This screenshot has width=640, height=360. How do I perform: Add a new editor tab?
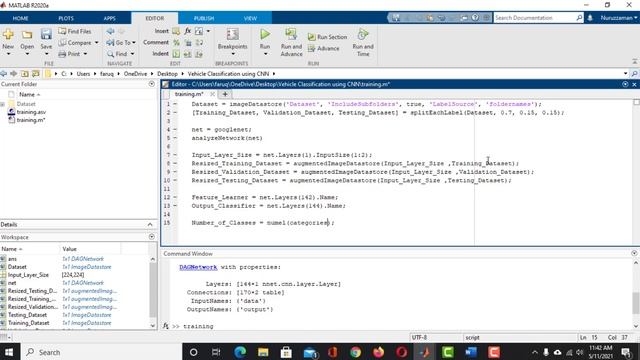[x=224, y=94]
